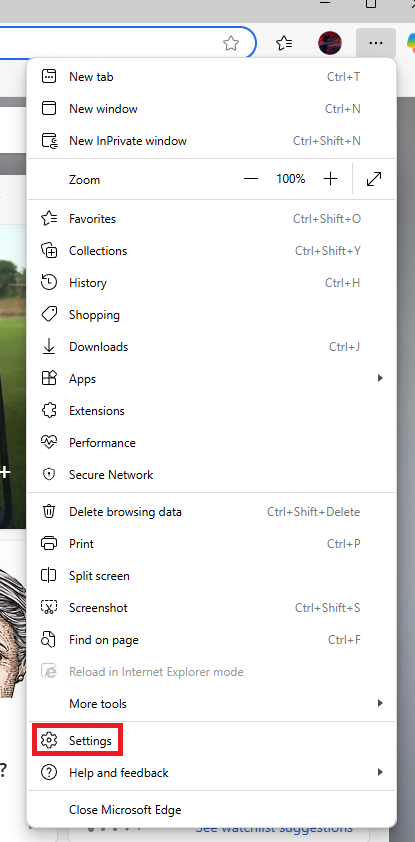
Task: Open the user profile avatar
Action: [x=330, y=43]
